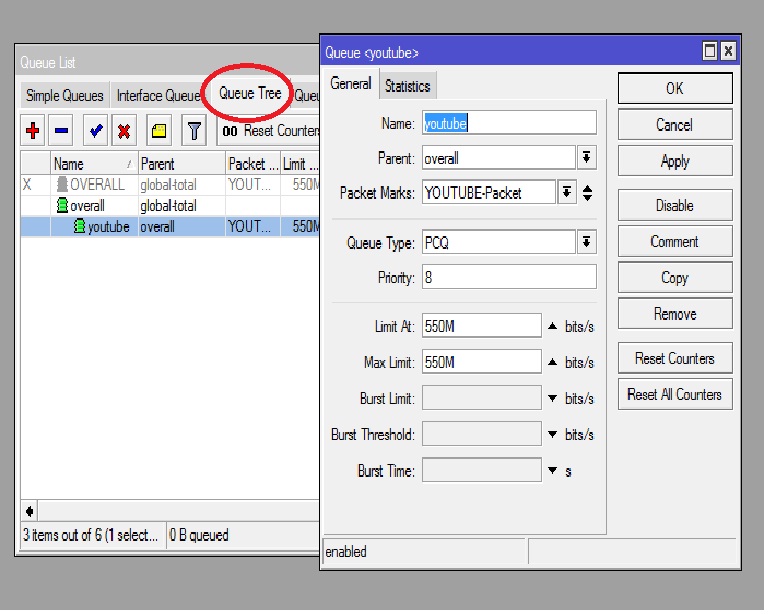
Task: Click Reset Counters in Queue List toolbar
Action: [x=270, y=131]
